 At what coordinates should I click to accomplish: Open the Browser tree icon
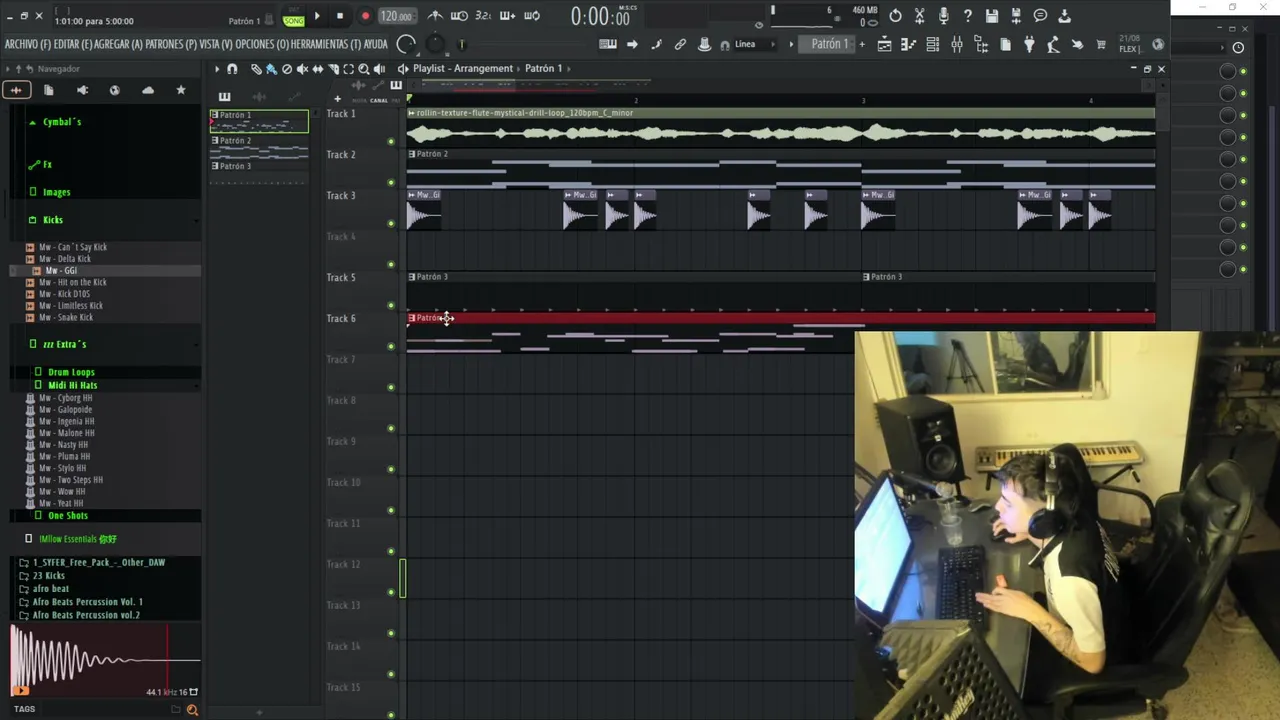(981, 44)
